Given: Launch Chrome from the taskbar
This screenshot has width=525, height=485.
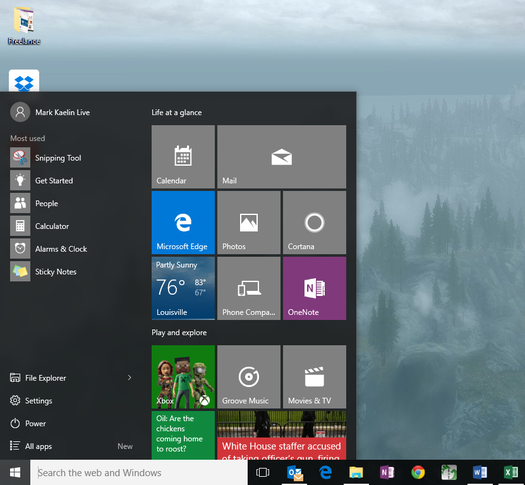Looking at the screenshot, I should [x=418, y=473].
